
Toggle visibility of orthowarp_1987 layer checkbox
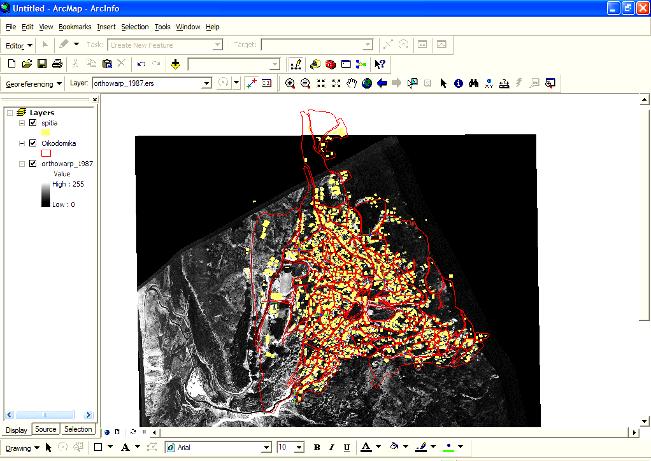[x=33, y=163]
